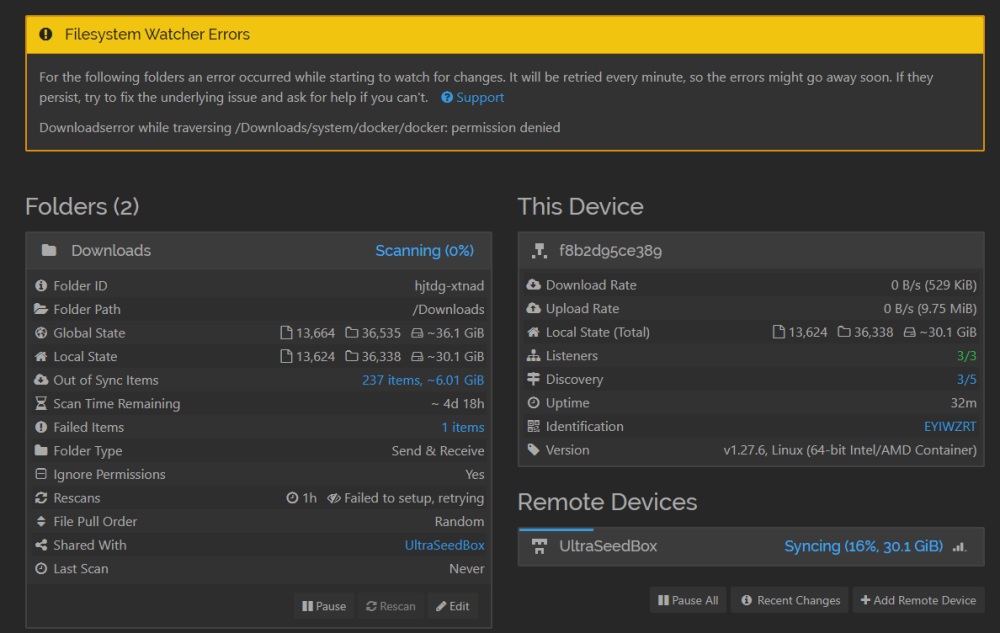View the 1 failed items link
The image size is (1000, 633).
[x=462, y=428]
